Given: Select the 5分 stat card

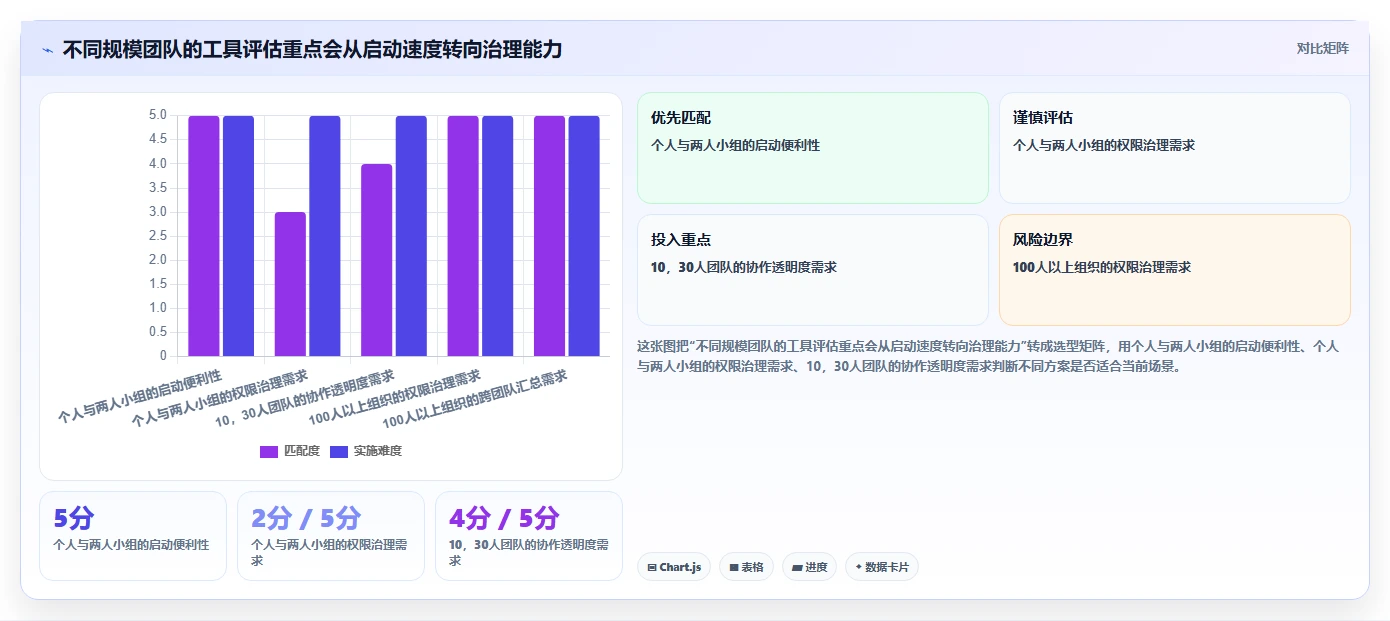Looking at the screenshot, I should [x=133, y=536].
